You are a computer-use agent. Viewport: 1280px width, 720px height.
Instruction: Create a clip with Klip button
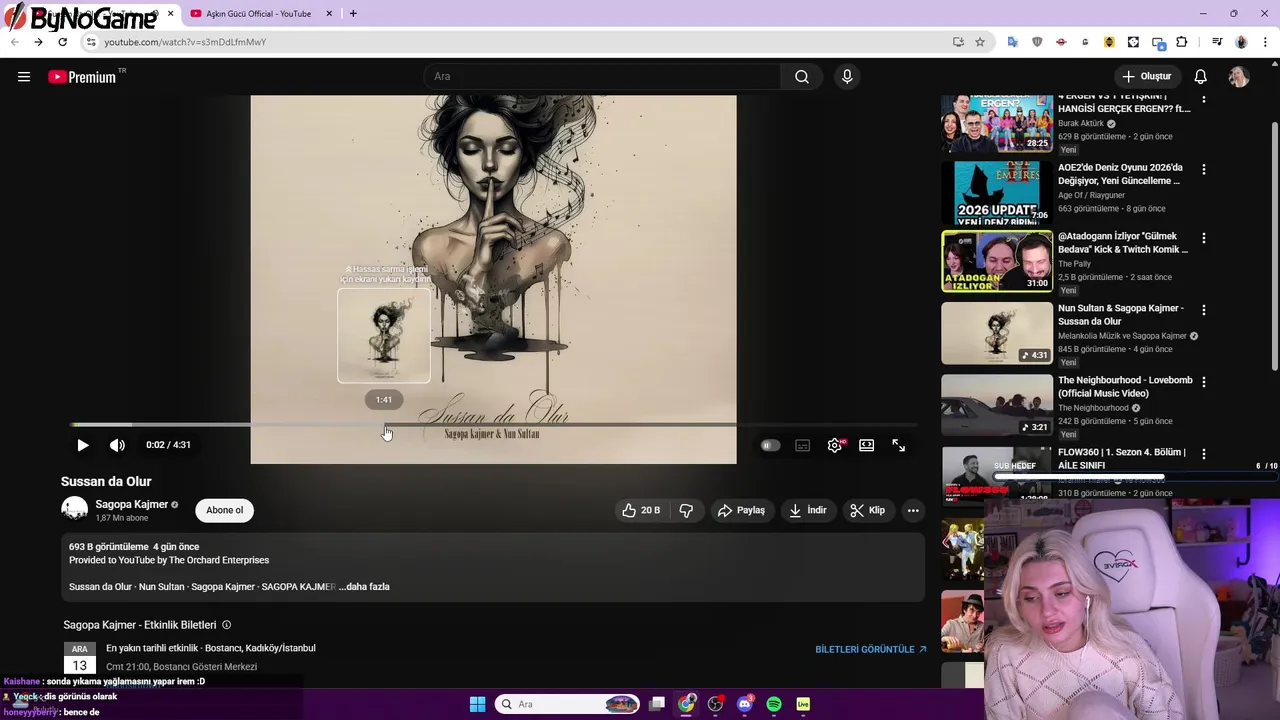point(868,510)
